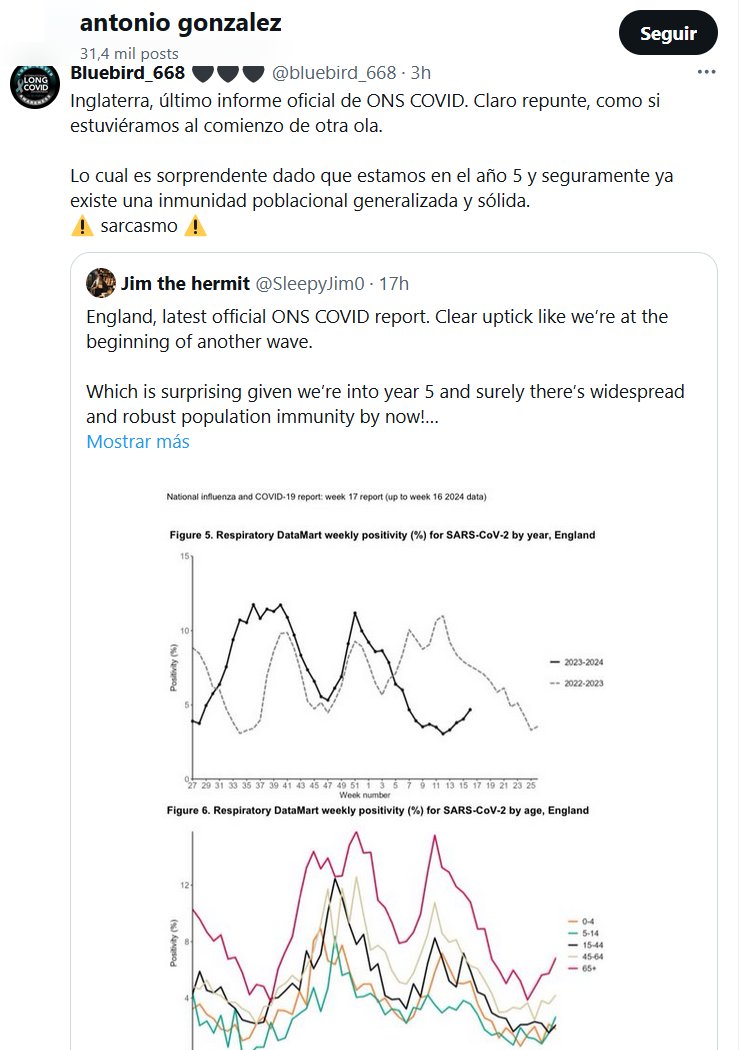This screenshot has width=752, height=1050.
Task: Click the black hearts beside Bluebird_668
Action: [x=227, y=73]
